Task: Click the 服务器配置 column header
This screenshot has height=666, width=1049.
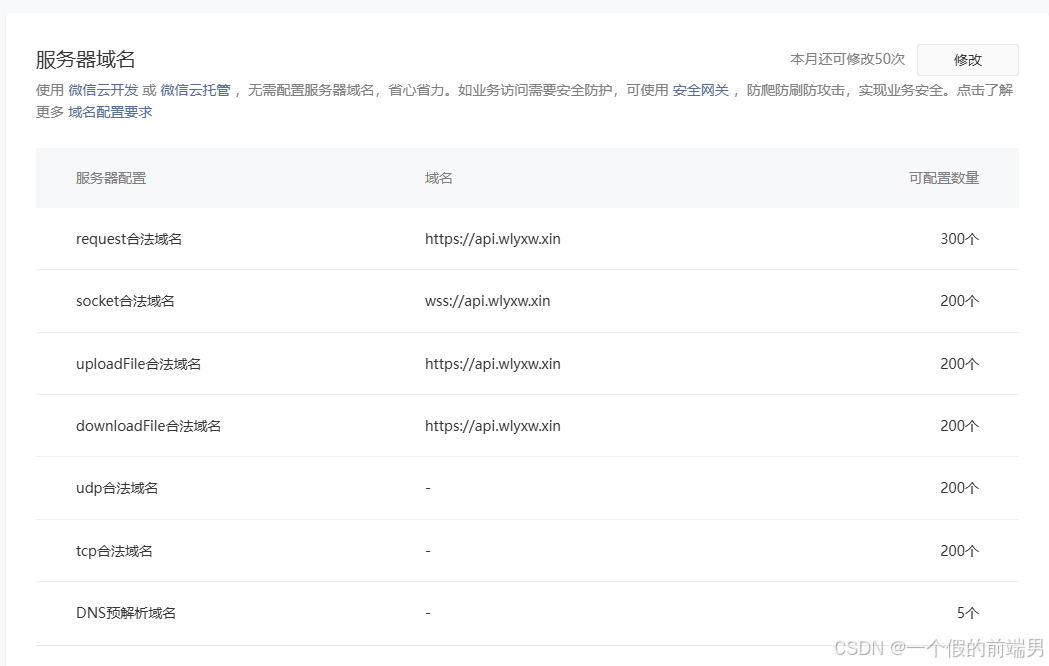Action: click(111, 179)
